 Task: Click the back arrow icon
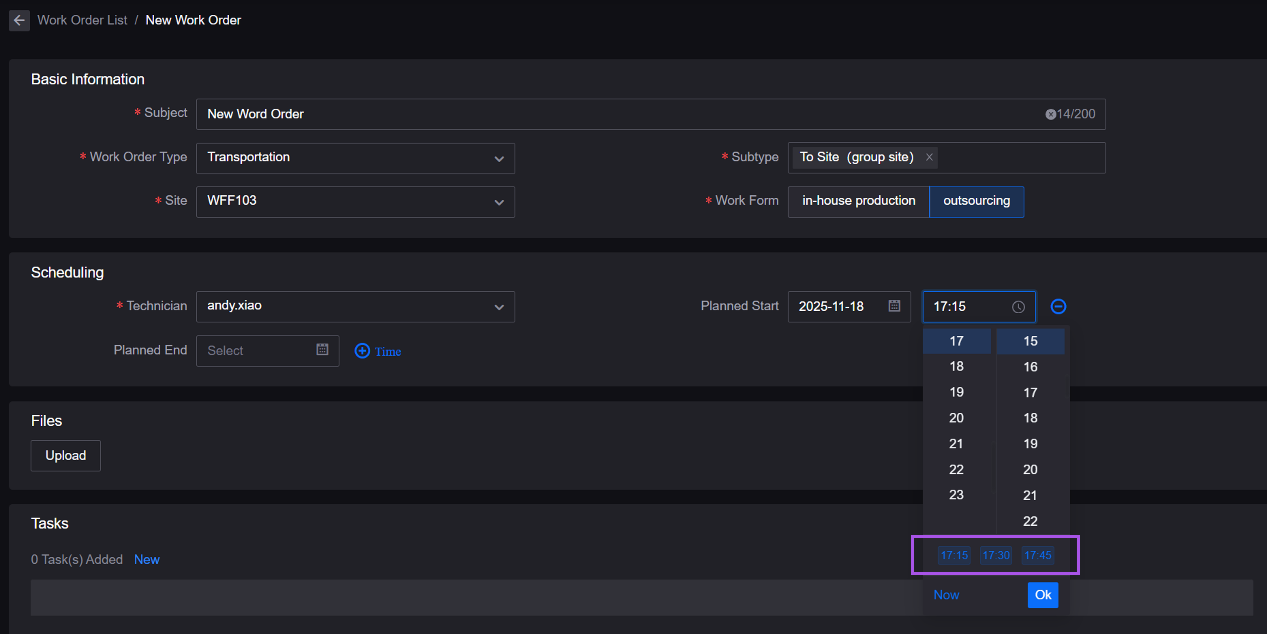coord(19,20)
